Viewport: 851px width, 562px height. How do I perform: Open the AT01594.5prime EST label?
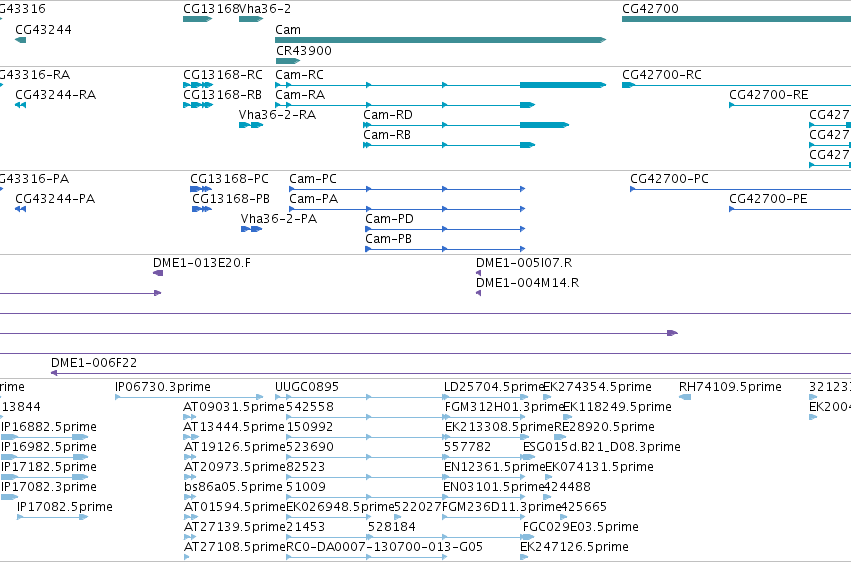(x=234, y=508)
